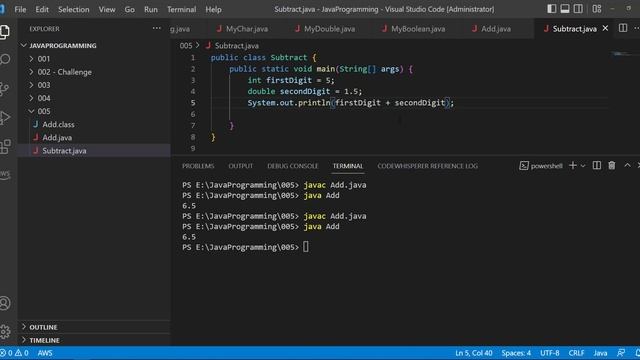640x360 pixels.
Task: Switch to the Output panel tab
Action: coord(240,166)
